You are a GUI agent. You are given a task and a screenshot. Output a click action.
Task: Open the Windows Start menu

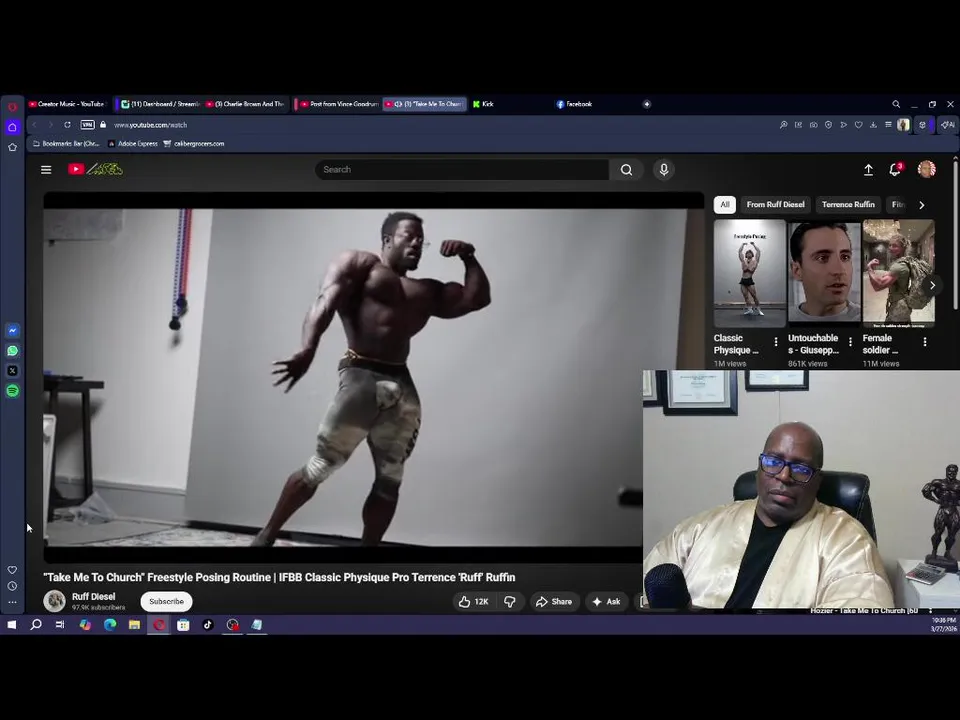click(12, 625)
